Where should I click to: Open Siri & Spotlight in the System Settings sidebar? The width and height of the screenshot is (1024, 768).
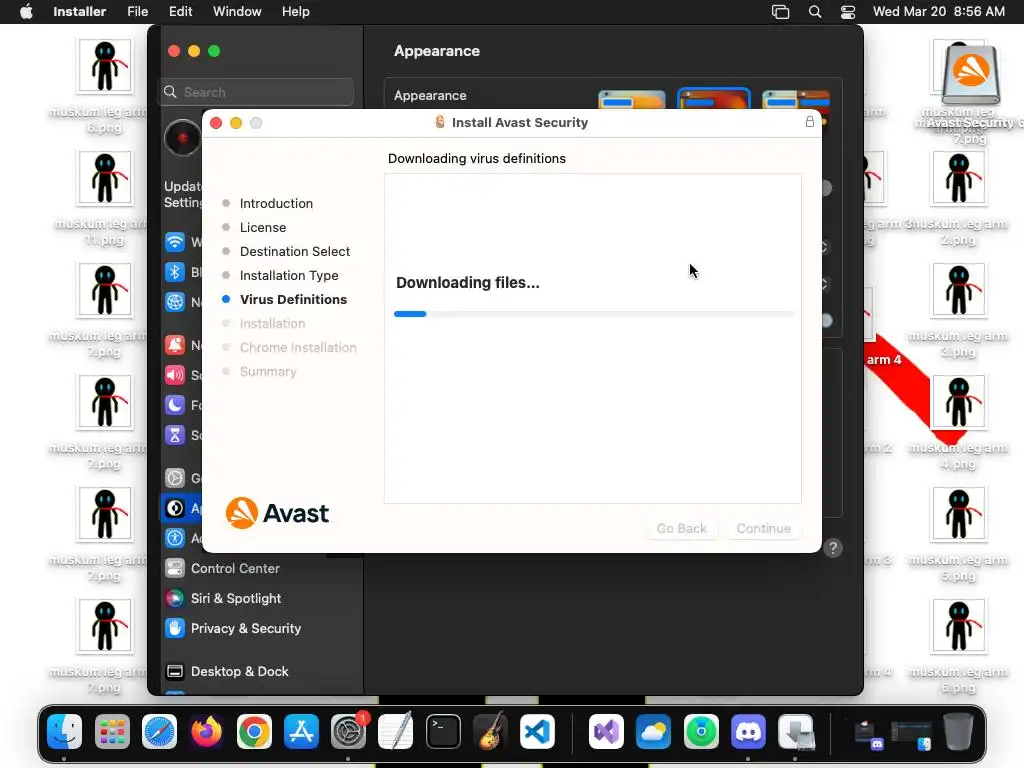pyautogui.click(x=259, y=598)
